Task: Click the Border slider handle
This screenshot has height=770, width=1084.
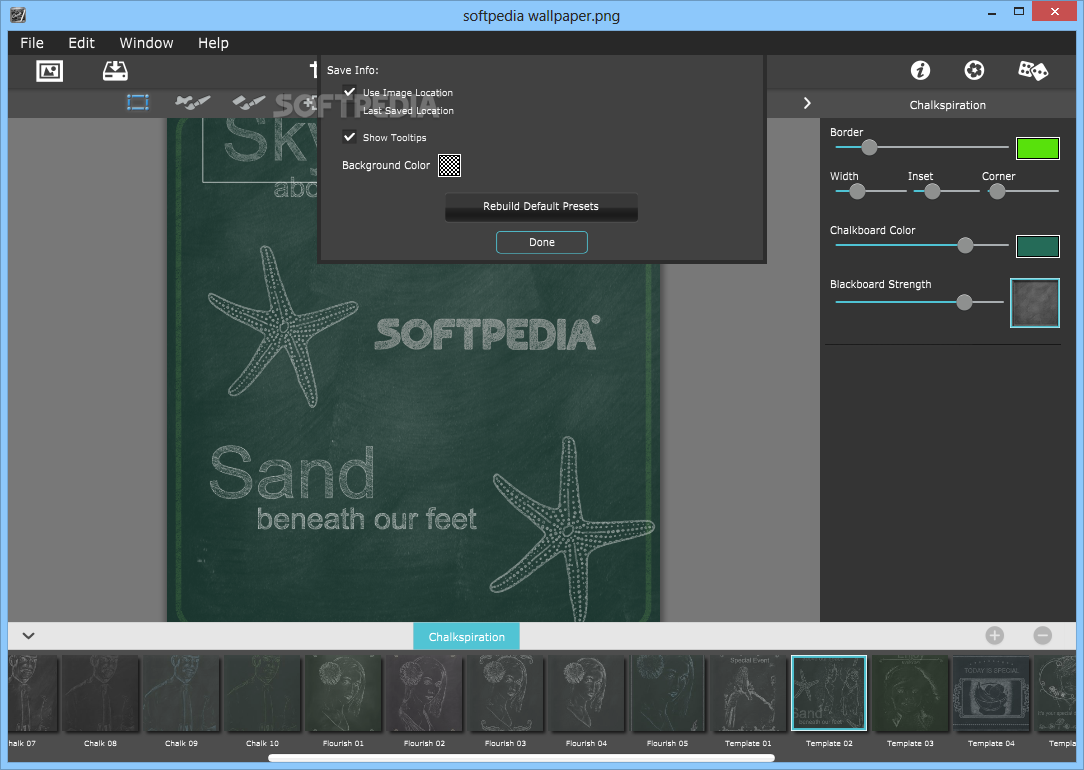Action: click(x=869, y=147)
